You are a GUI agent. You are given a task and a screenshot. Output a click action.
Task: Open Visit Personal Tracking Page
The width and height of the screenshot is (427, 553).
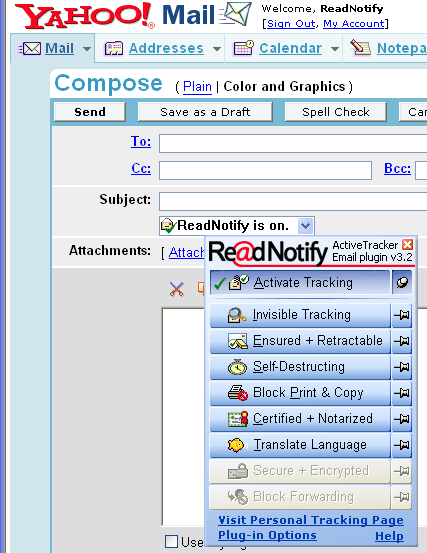311,520
